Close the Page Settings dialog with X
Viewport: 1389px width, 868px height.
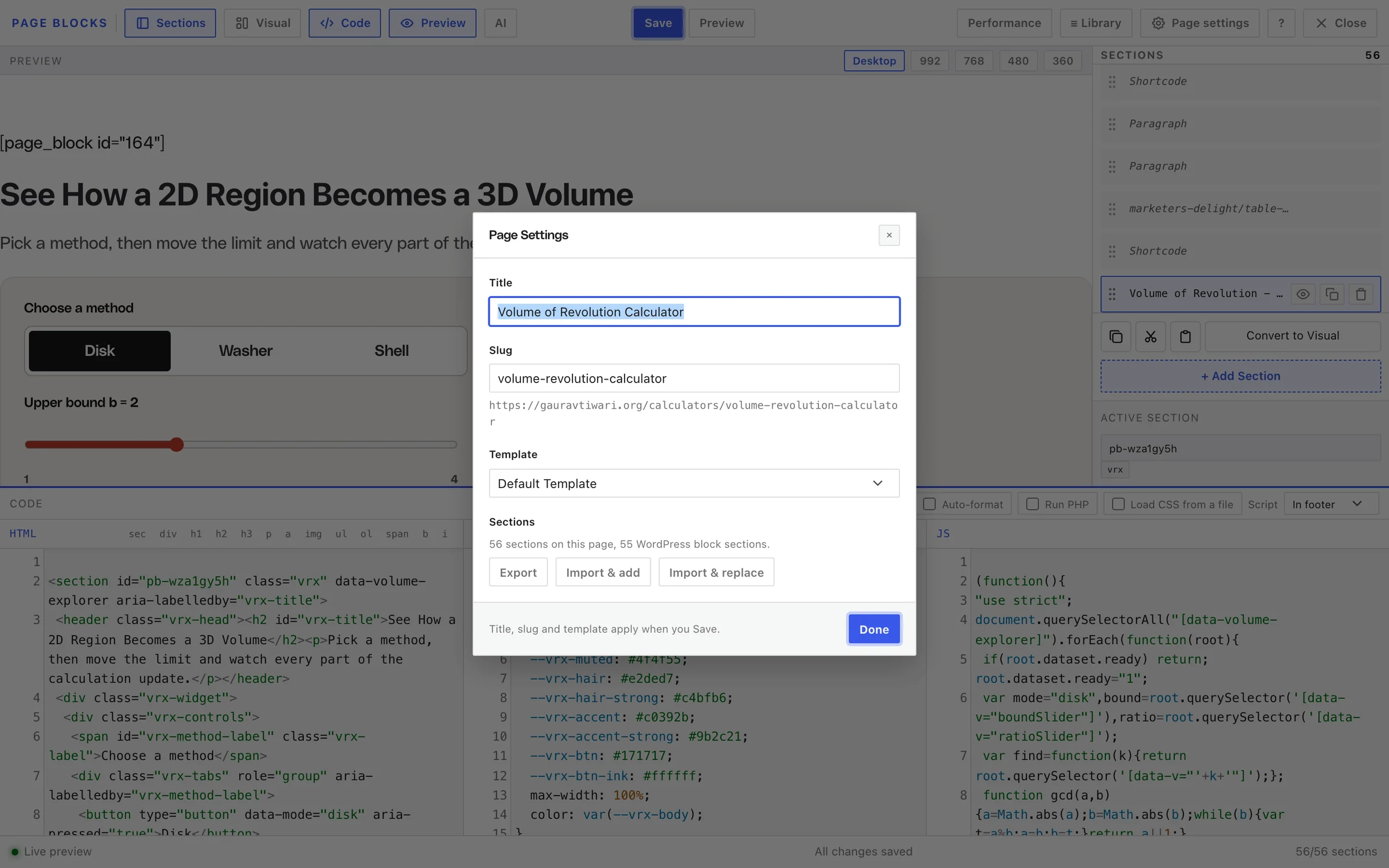click(x=889, y=235)
